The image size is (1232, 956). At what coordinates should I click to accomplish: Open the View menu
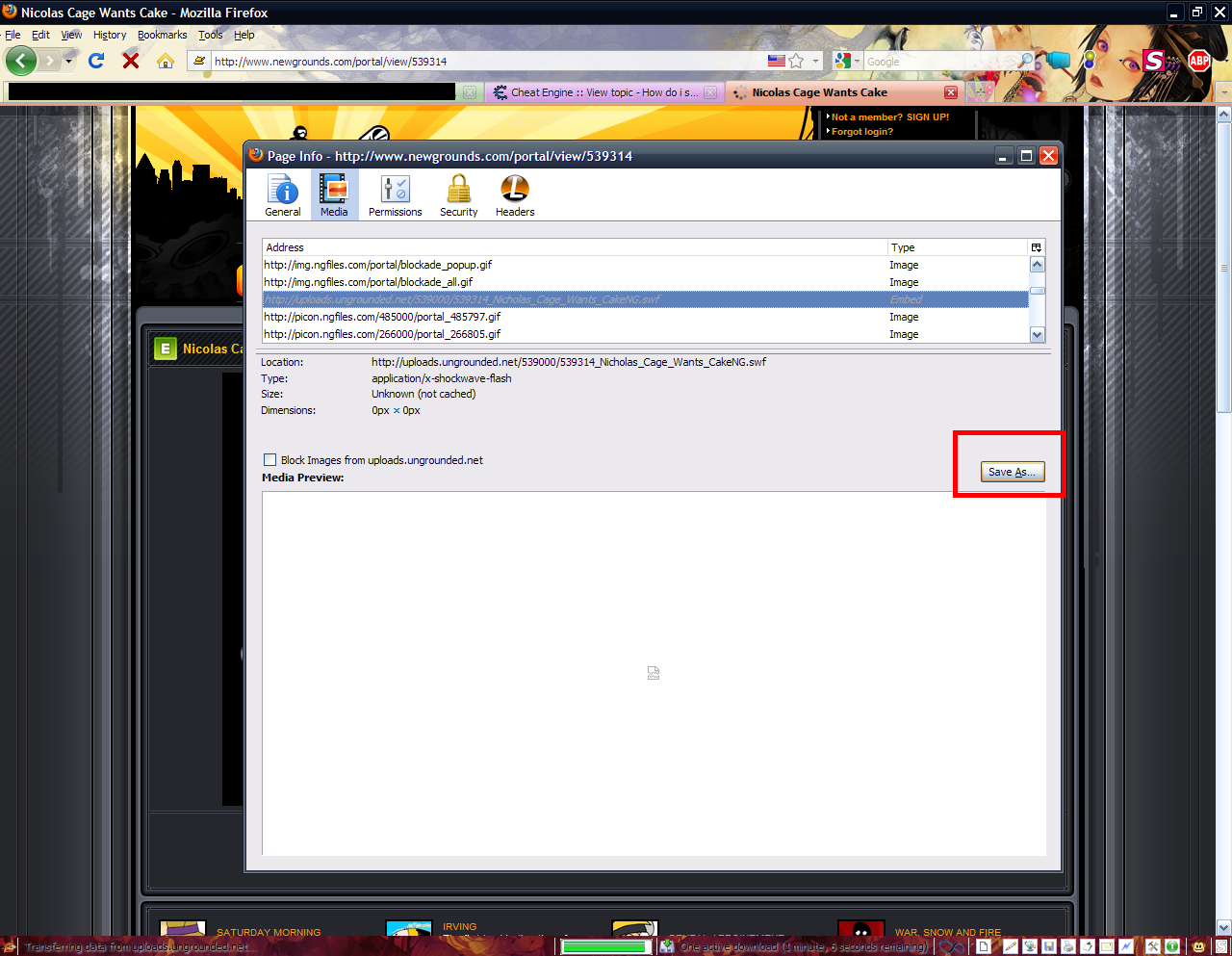(x=72, y=35)
